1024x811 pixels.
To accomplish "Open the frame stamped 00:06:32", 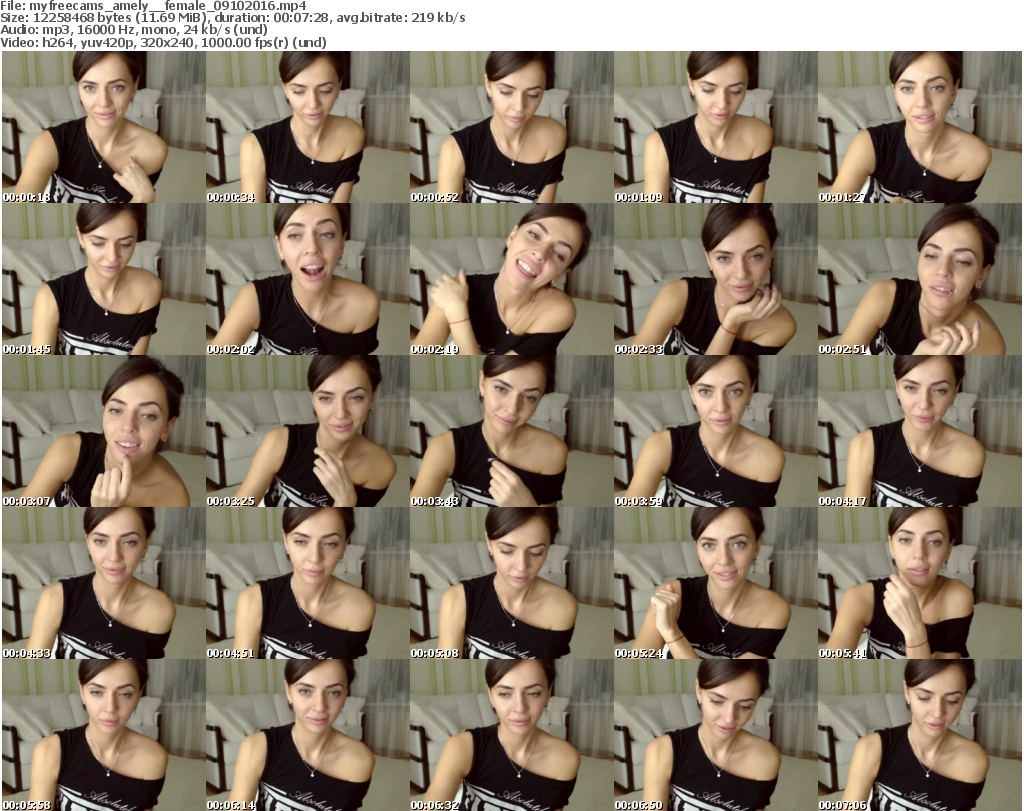I will tap(511, 735).
